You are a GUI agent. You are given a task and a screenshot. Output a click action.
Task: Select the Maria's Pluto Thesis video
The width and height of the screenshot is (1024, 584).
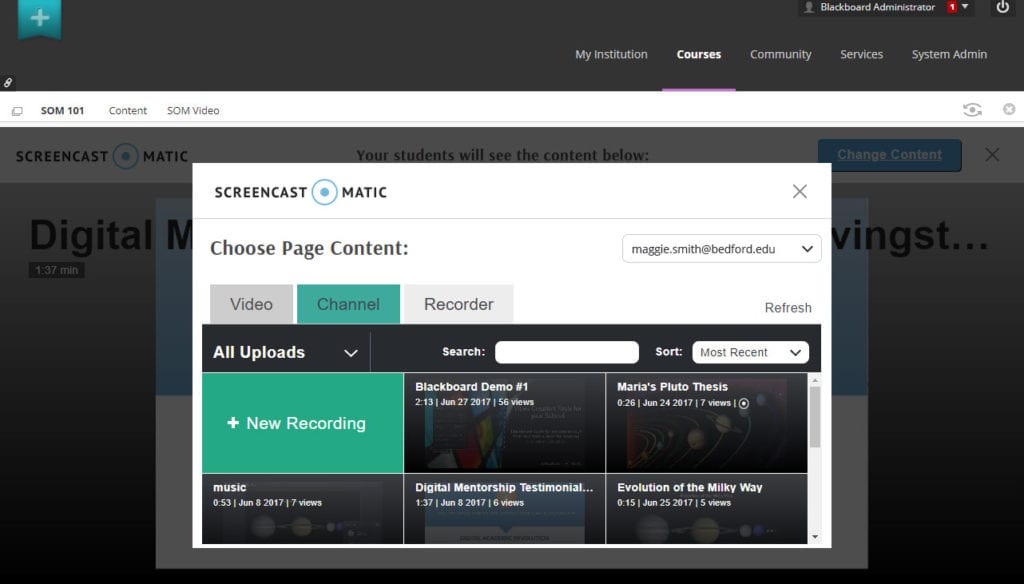[707, 423]
